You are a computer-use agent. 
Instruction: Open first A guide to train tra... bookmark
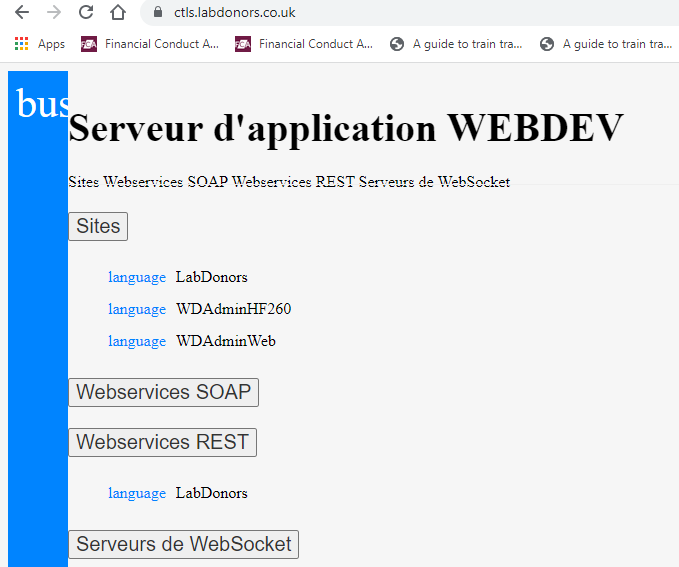coord(456,44)
